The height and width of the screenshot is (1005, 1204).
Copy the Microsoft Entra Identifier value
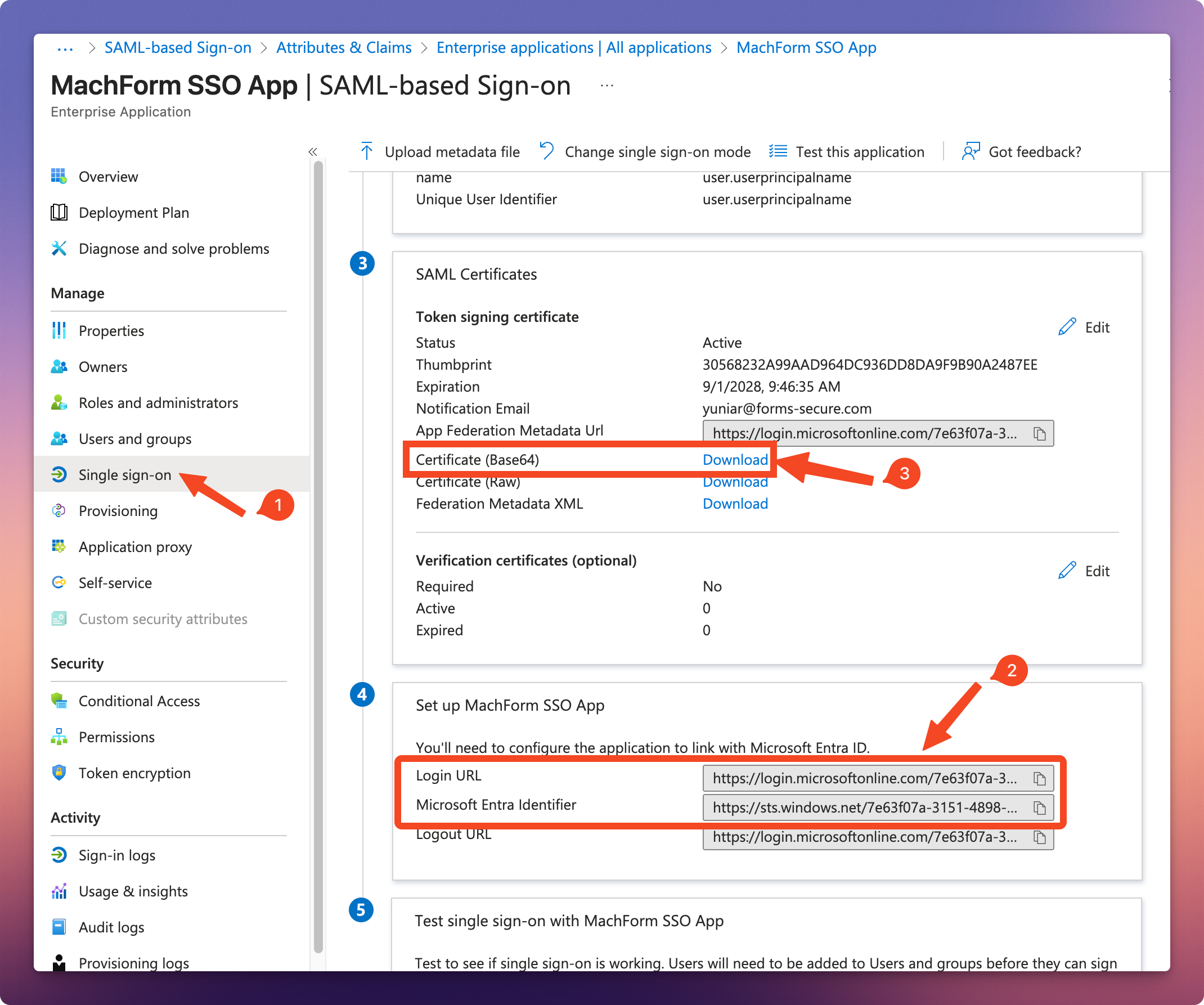1039,808
